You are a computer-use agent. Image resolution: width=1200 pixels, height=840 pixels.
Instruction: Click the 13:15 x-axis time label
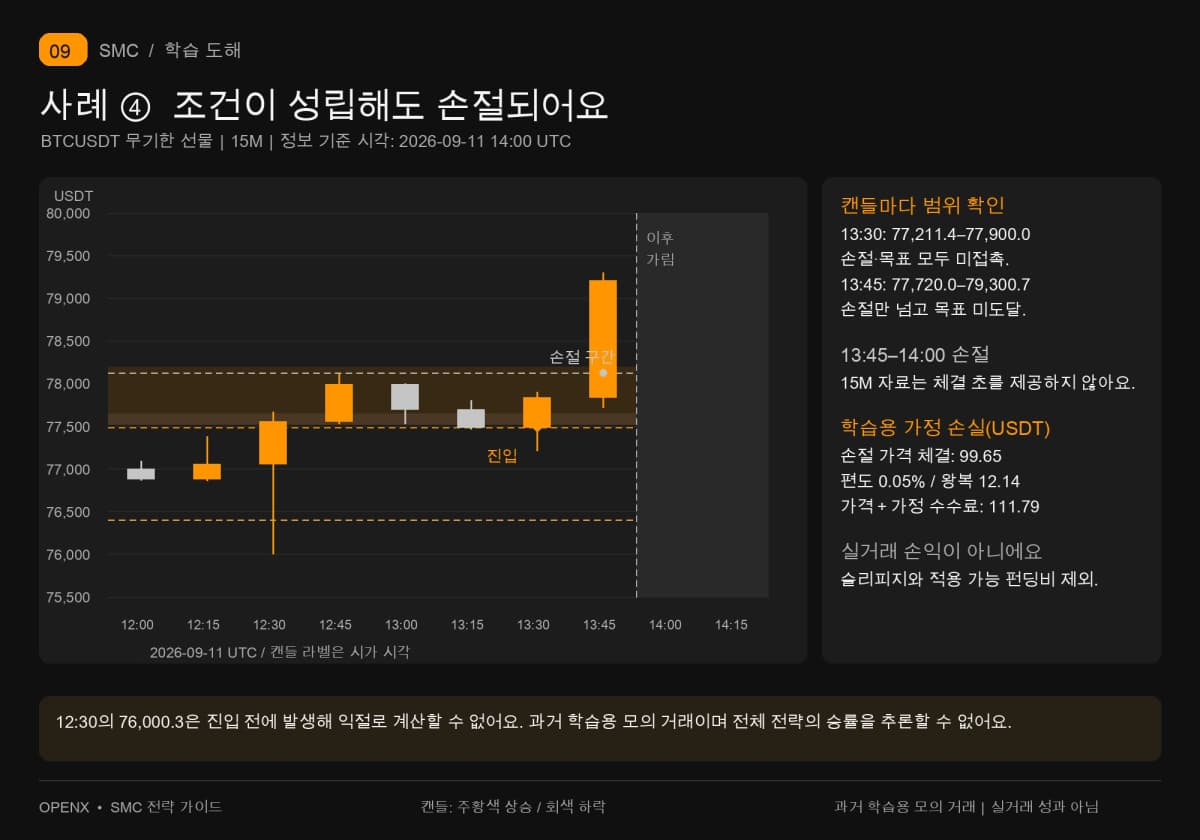(467, 625)
